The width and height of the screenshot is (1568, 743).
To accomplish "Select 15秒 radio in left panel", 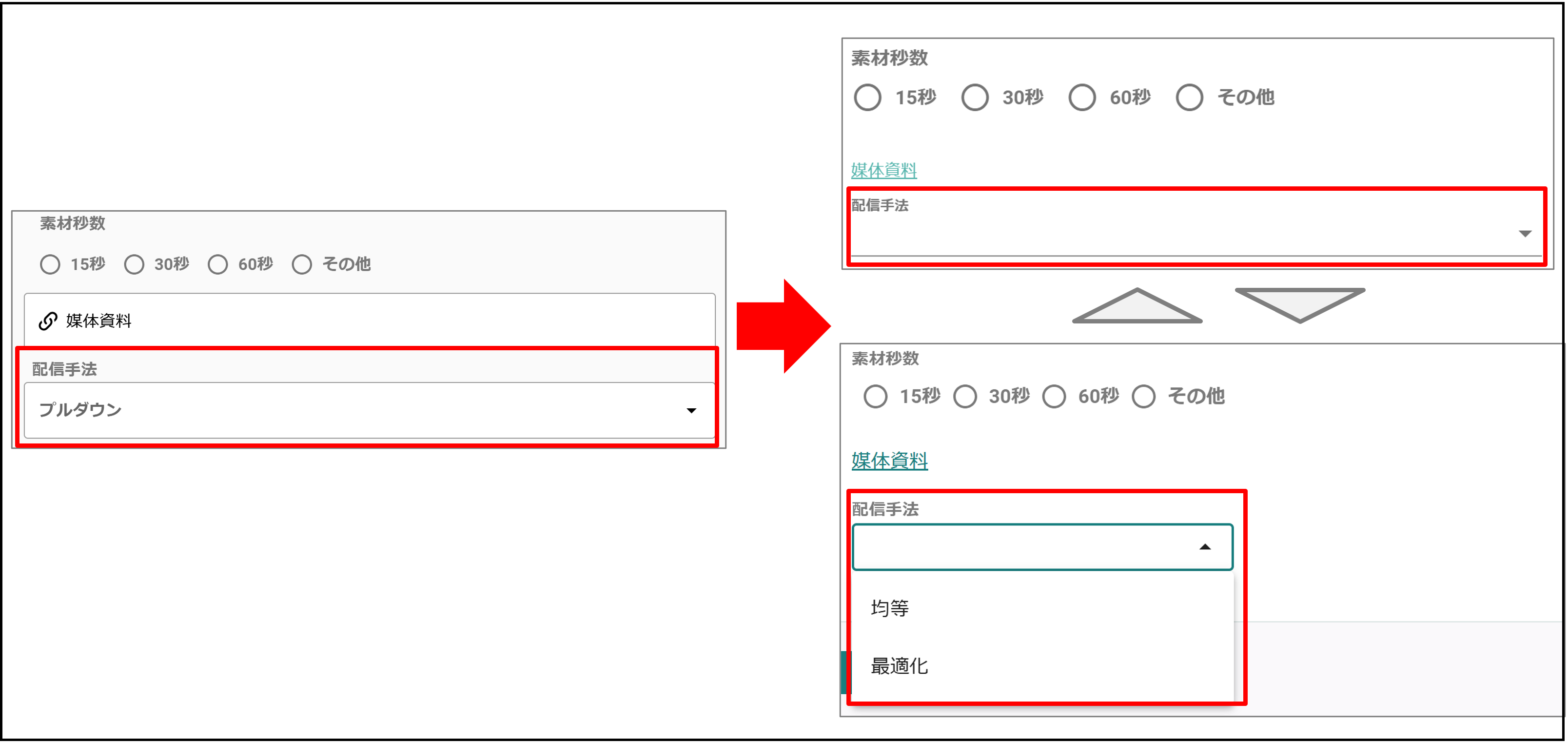I will tap(50, 264).
